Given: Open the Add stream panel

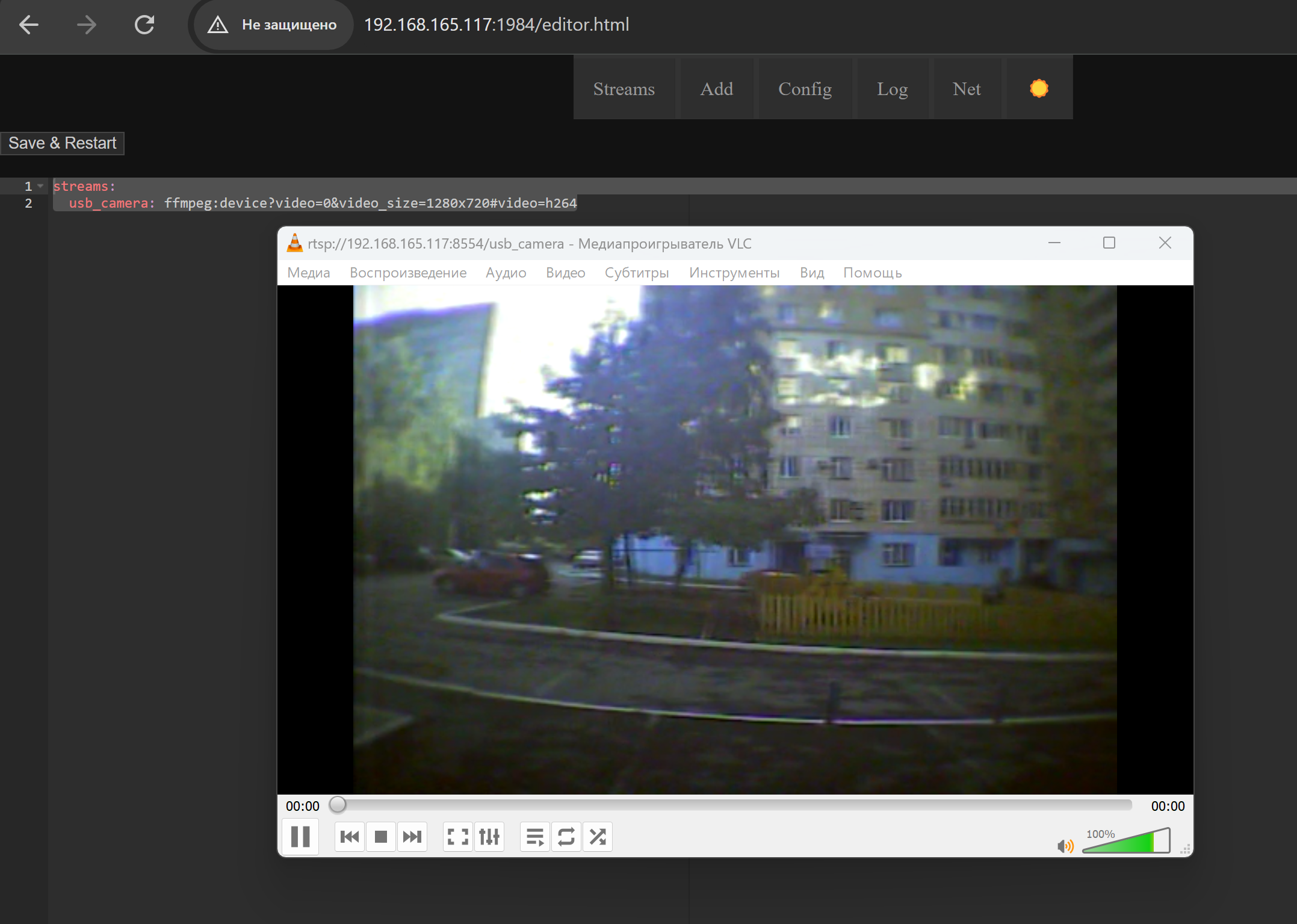Looking at the screenshot, I should [x=717, y=89].
